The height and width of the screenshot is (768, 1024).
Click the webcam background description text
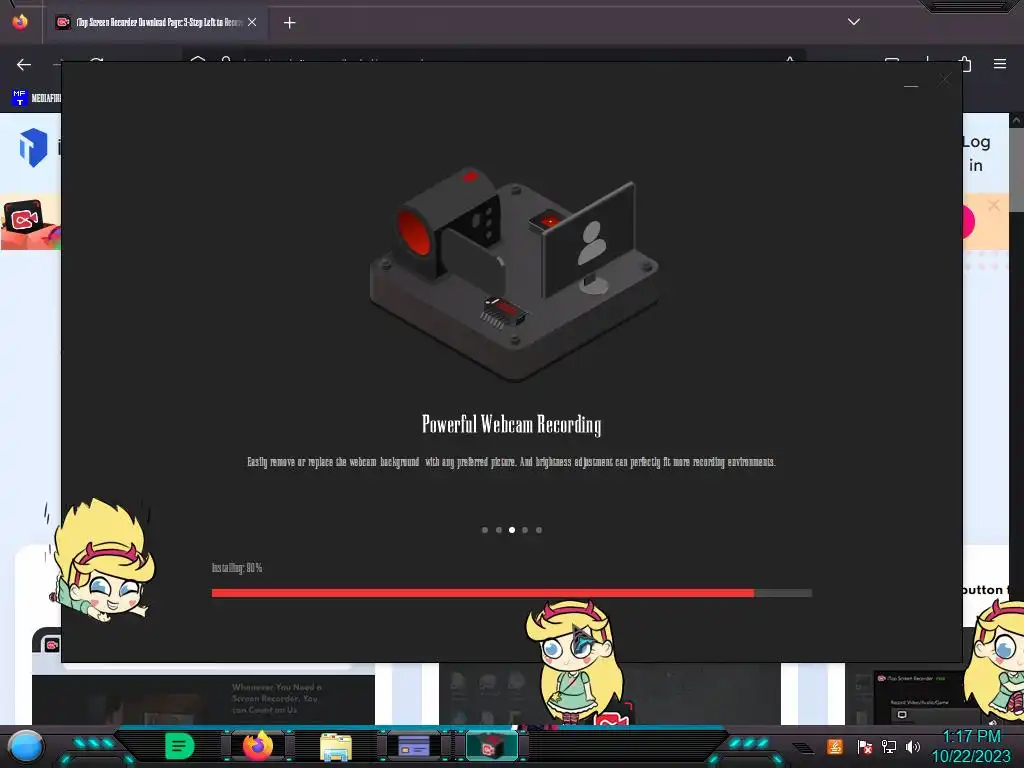pyautogui.click(x=511, y=462)
